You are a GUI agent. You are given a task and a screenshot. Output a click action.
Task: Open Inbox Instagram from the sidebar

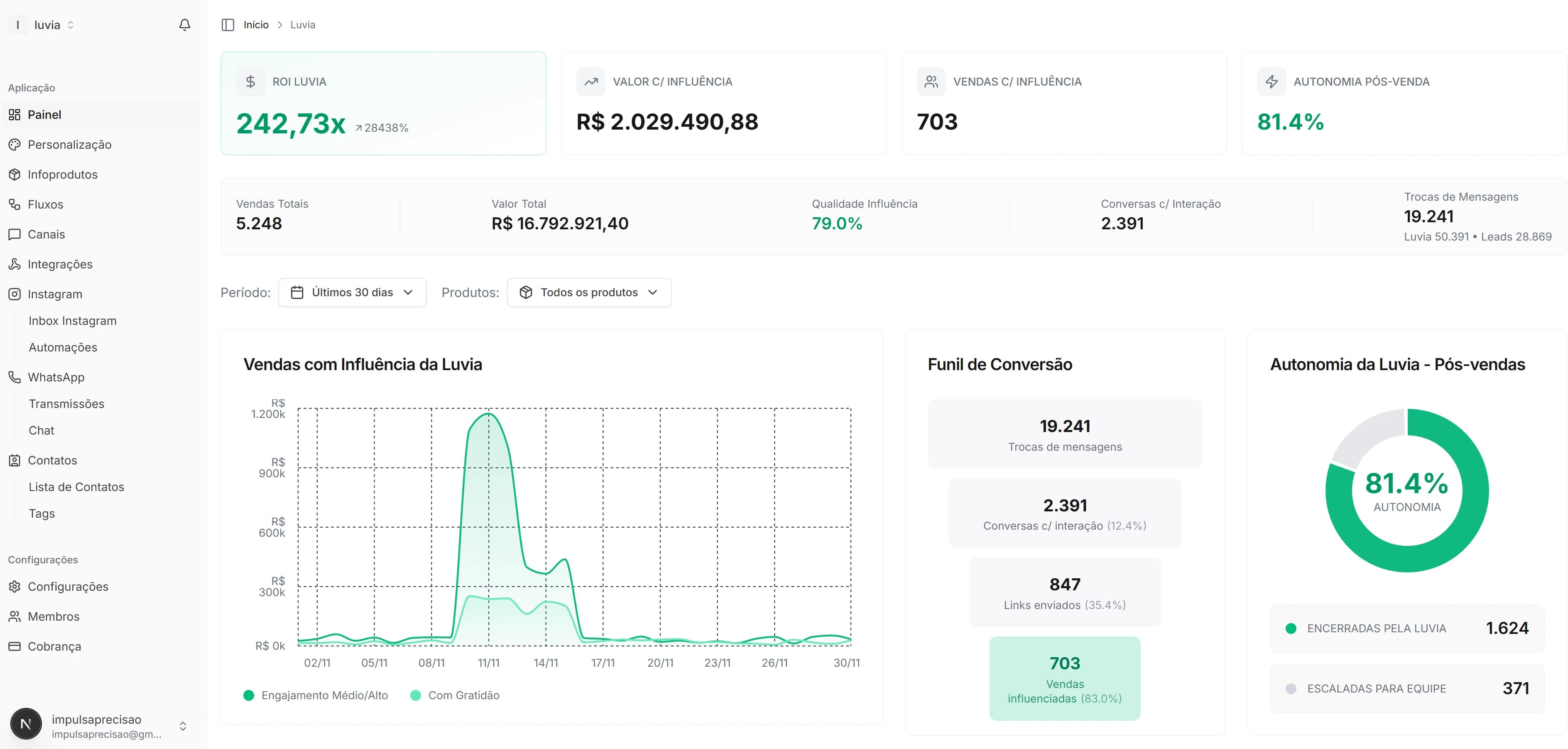[x=72, y=320]
